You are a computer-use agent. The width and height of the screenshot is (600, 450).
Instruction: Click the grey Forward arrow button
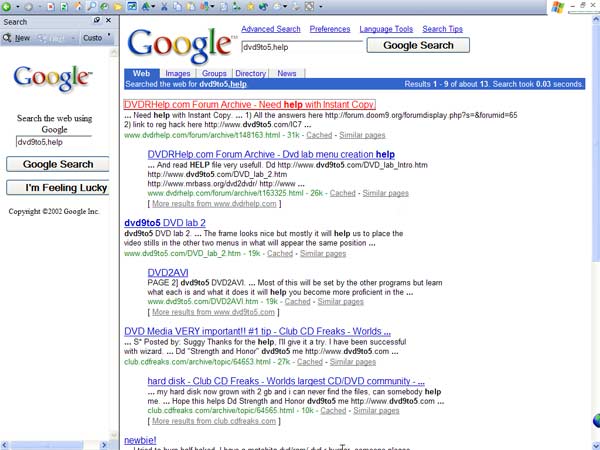29,7
